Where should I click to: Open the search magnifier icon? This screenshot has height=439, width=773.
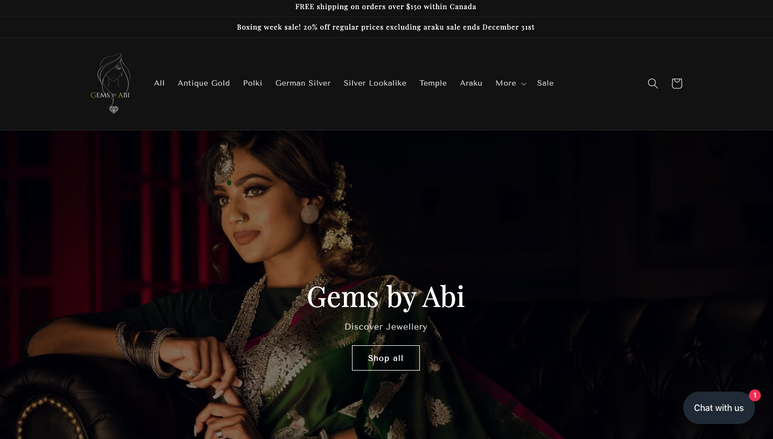(x=653, y=83)
